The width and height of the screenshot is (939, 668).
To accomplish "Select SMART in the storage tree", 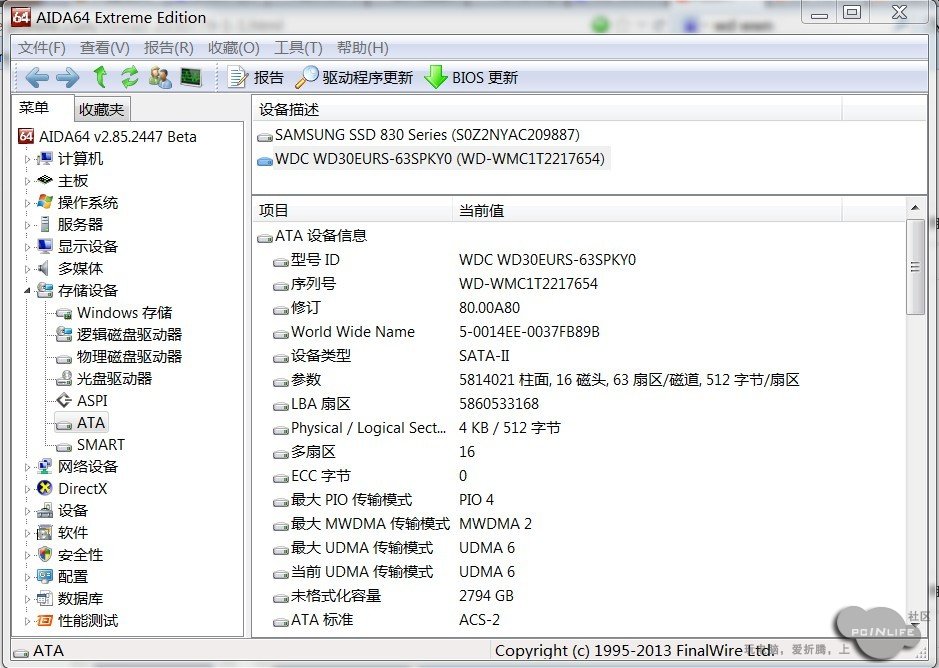I will click(101, 445).
